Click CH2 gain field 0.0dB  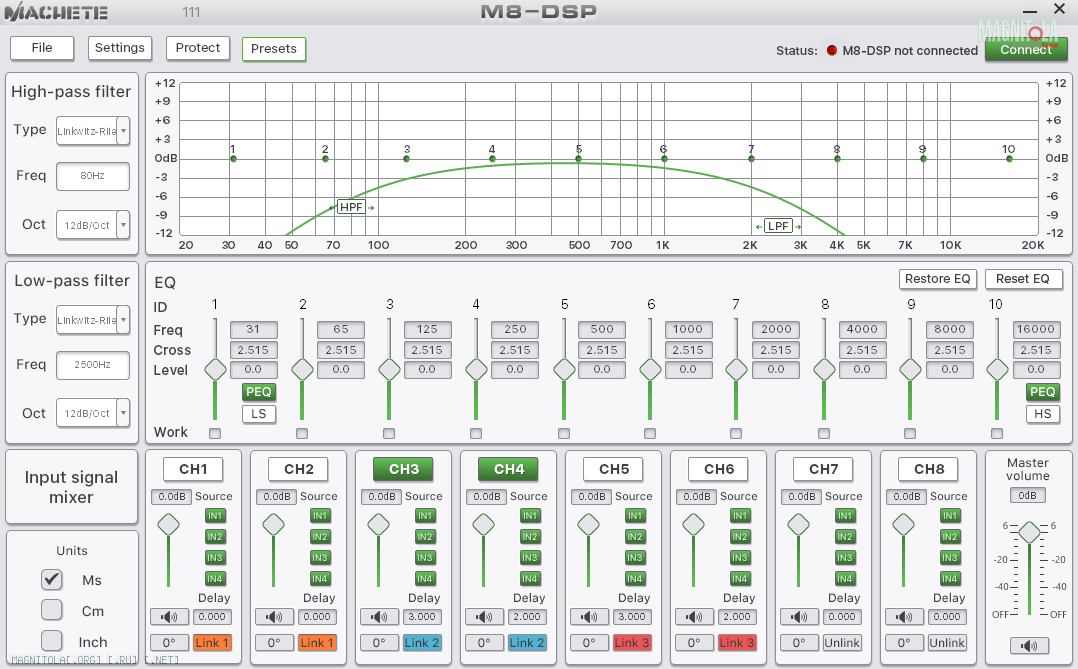click(x=277, y=496)
